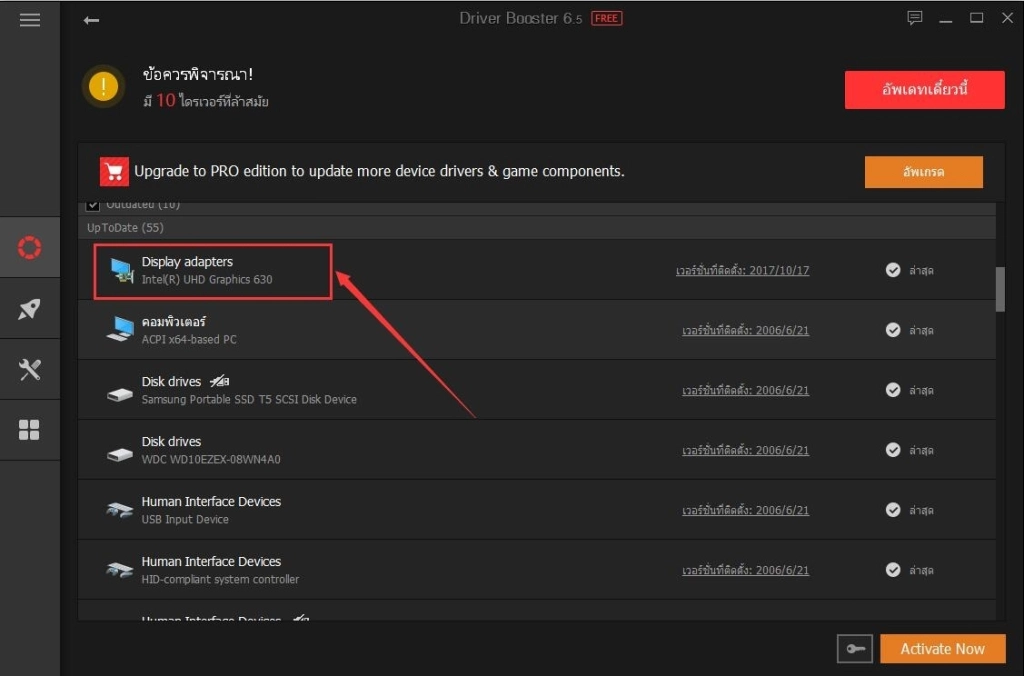Open the hamburger menu
The height and width of the screenshot is (676, 1024).
[x=29, y=20]
